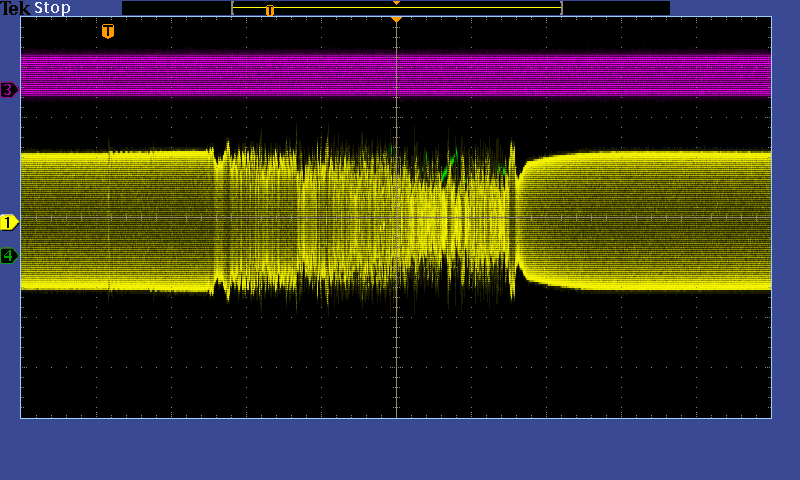Click the orange T marker inside the graticule

tap(108, 31)
